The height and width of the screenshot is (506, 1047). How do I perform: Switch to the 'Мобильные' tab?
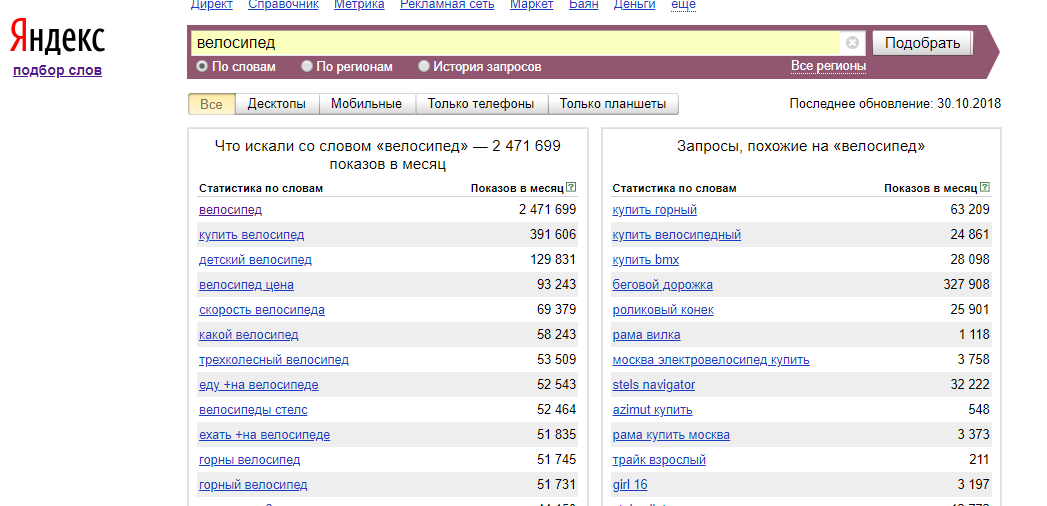click(x=367, y=103)
